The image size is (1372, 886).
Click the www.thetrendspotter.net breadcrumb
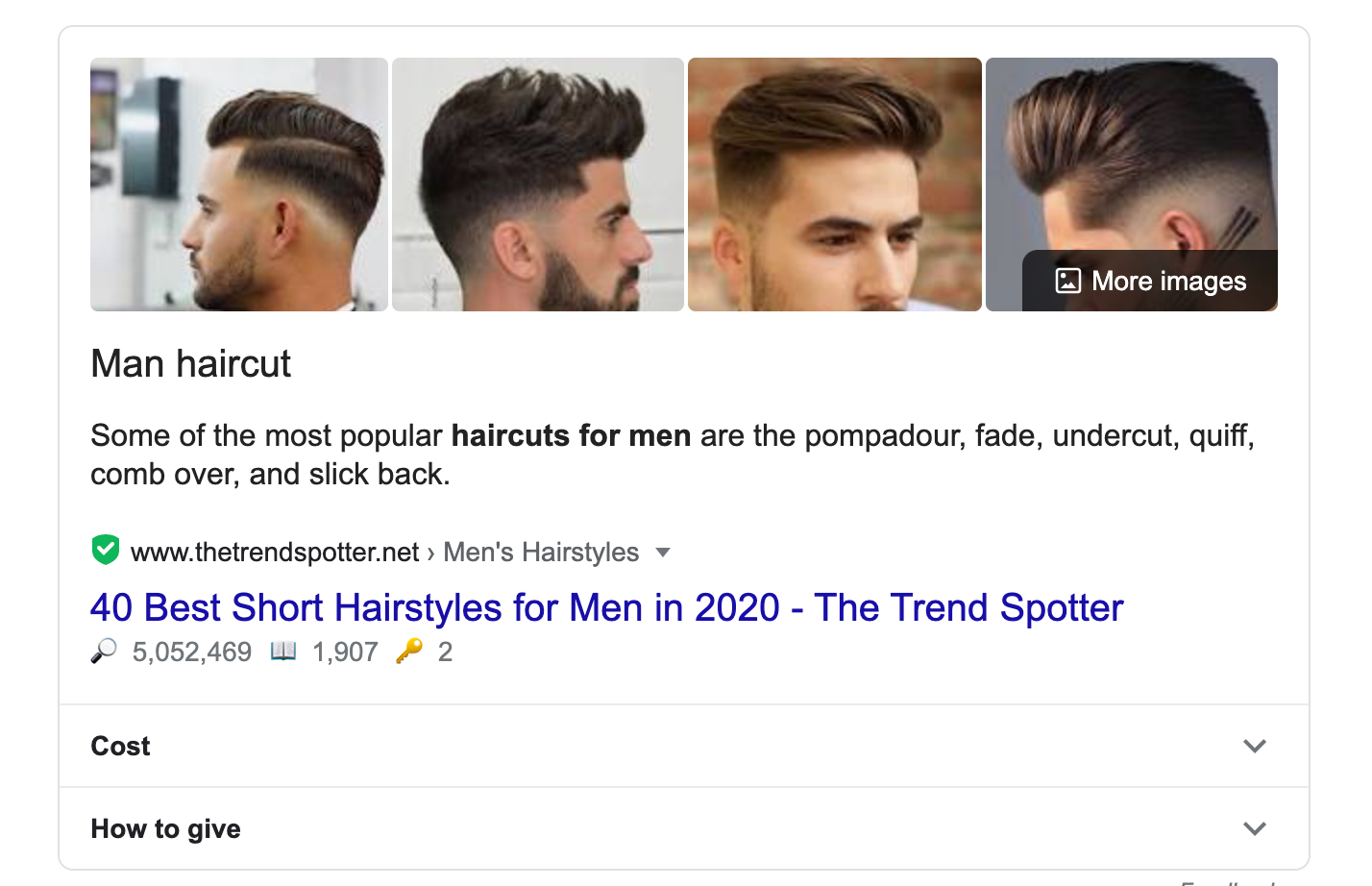tap(276, 552)
